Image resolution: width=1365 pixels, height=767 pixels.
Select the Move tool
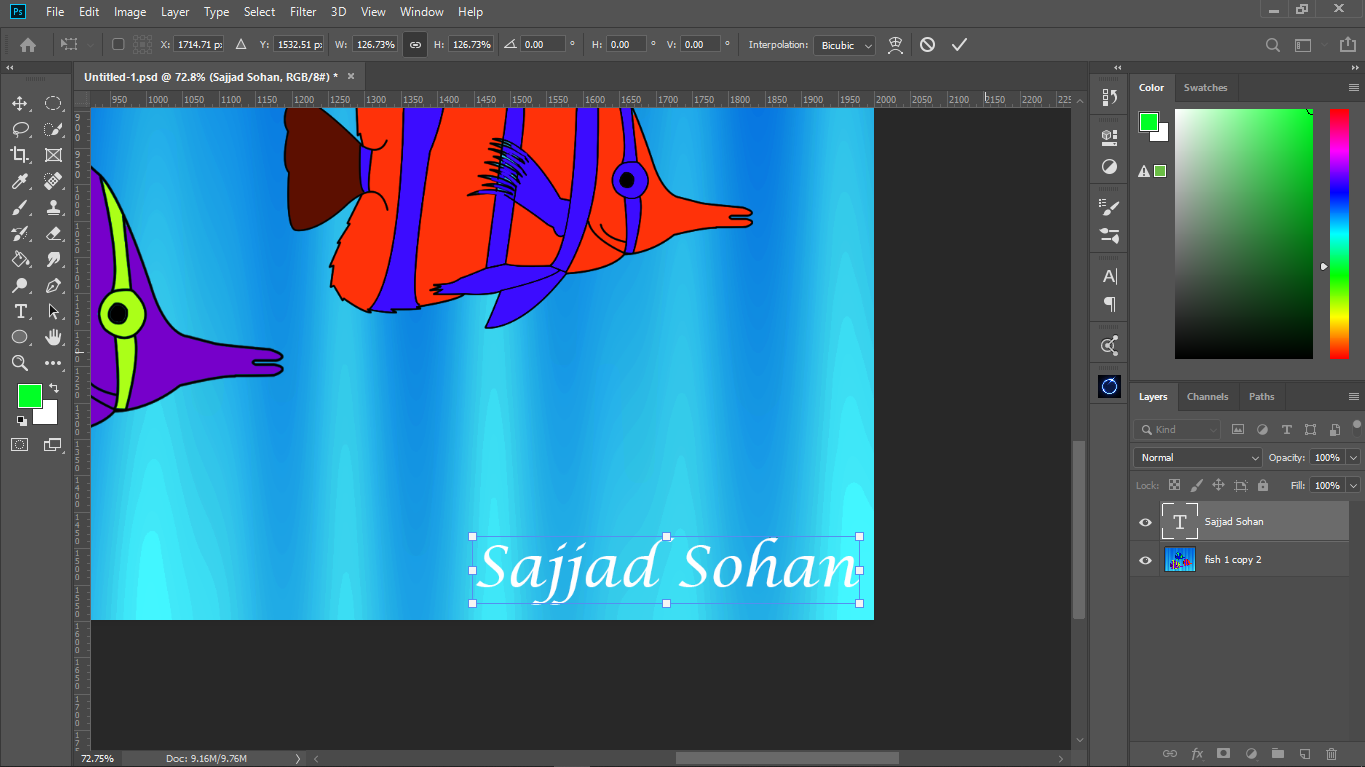pyautogui.click(x=20, y=103)
